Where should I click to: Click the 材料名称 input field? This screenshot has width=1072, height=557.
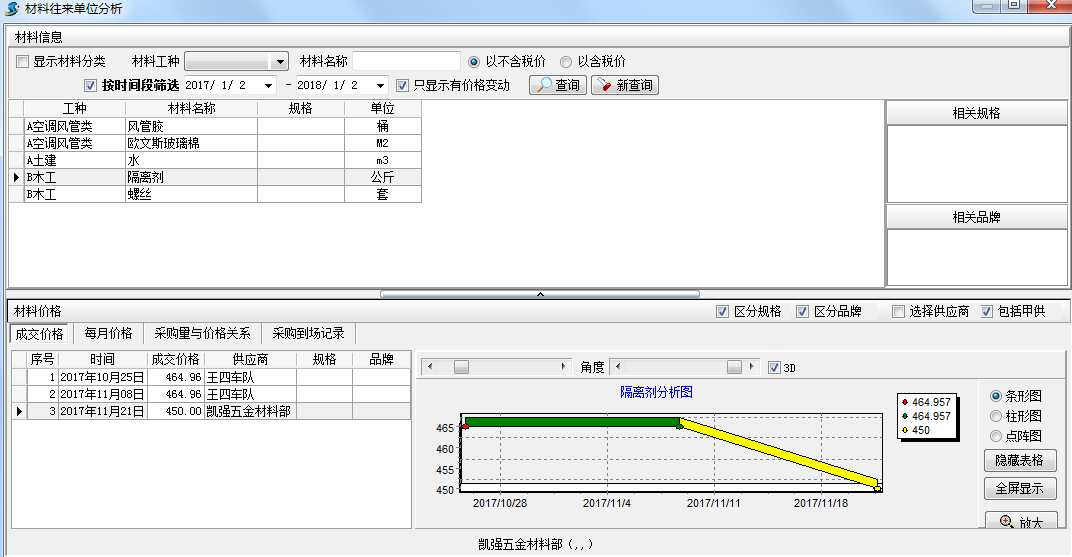tap(406, 61)
